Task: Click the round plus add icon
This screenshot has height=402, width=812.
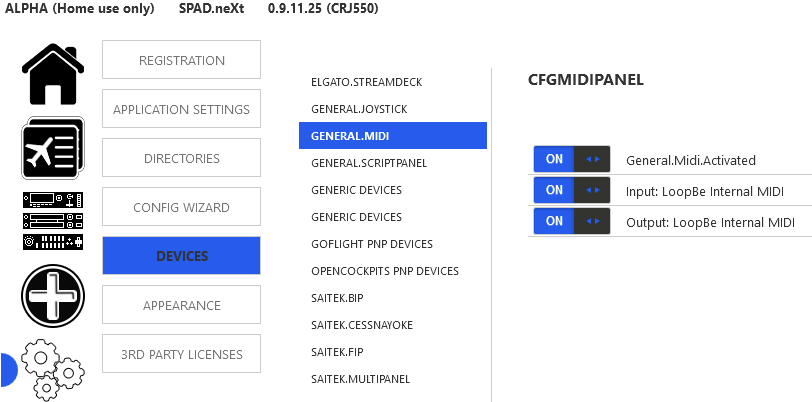Action: [x=53, y=296]
